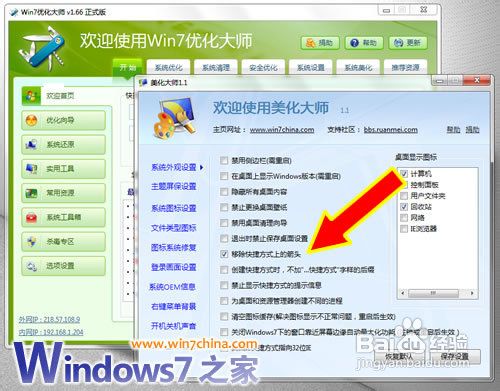Go to 系统设置 tab

coord(310,67)
